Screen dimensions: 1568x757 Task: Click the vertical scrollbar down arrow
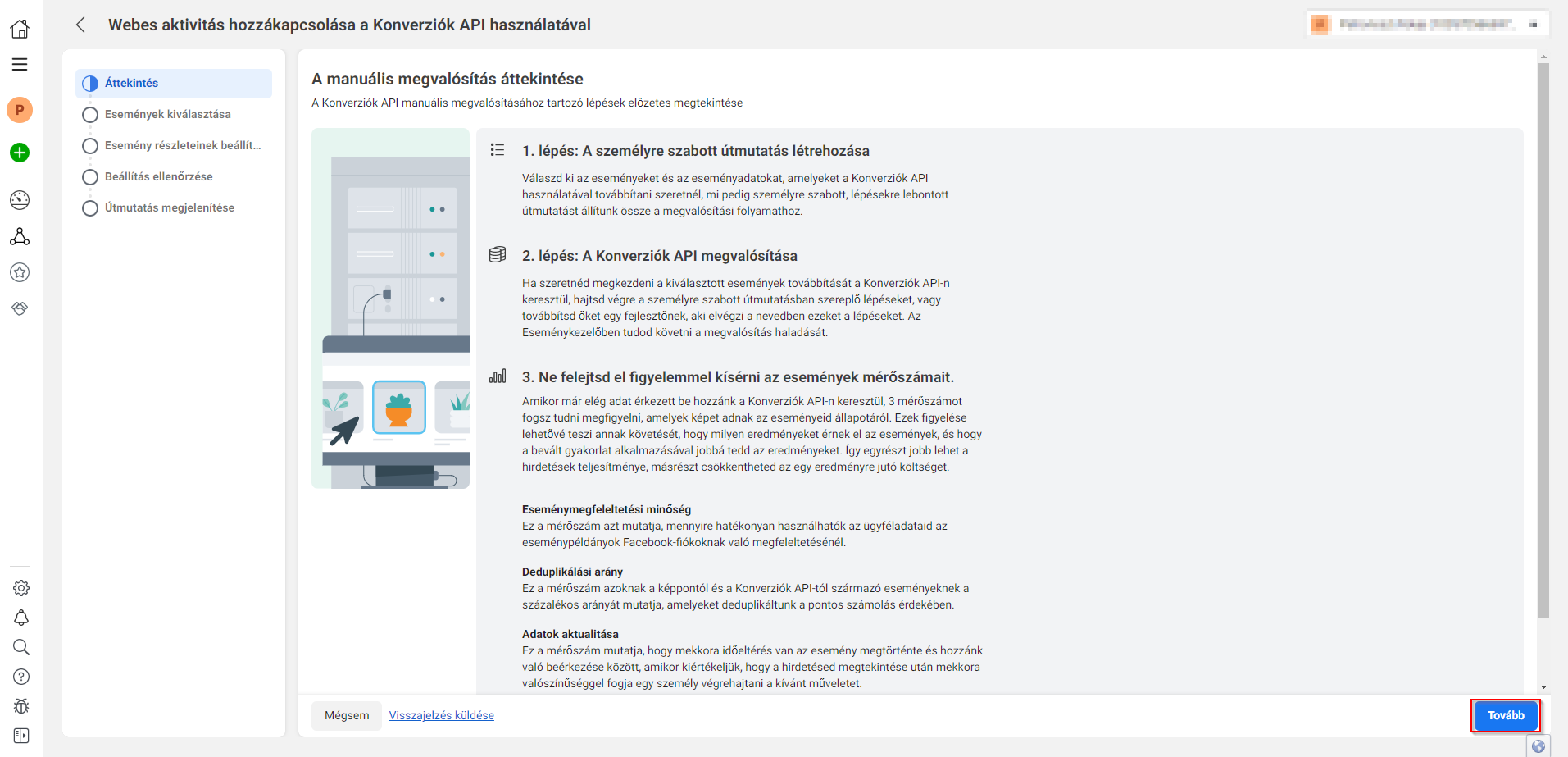coord(1543,687)
